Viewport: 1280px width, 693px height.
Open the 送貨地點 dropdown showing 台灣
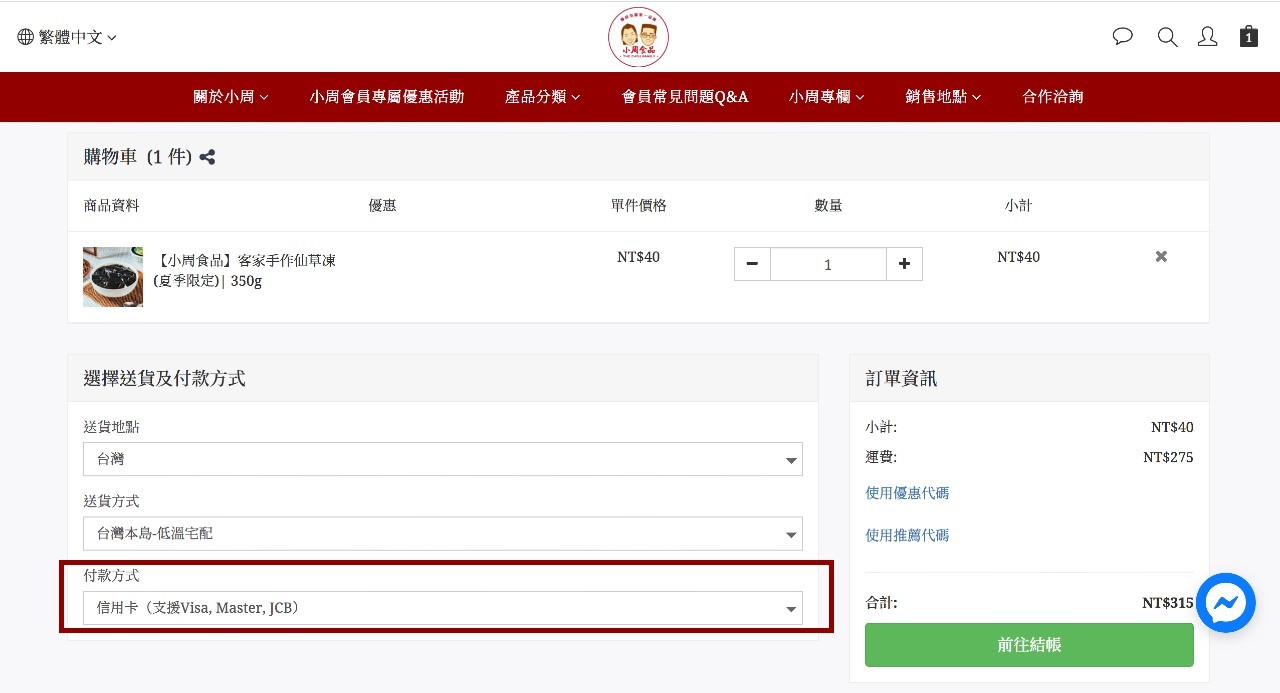443,459
